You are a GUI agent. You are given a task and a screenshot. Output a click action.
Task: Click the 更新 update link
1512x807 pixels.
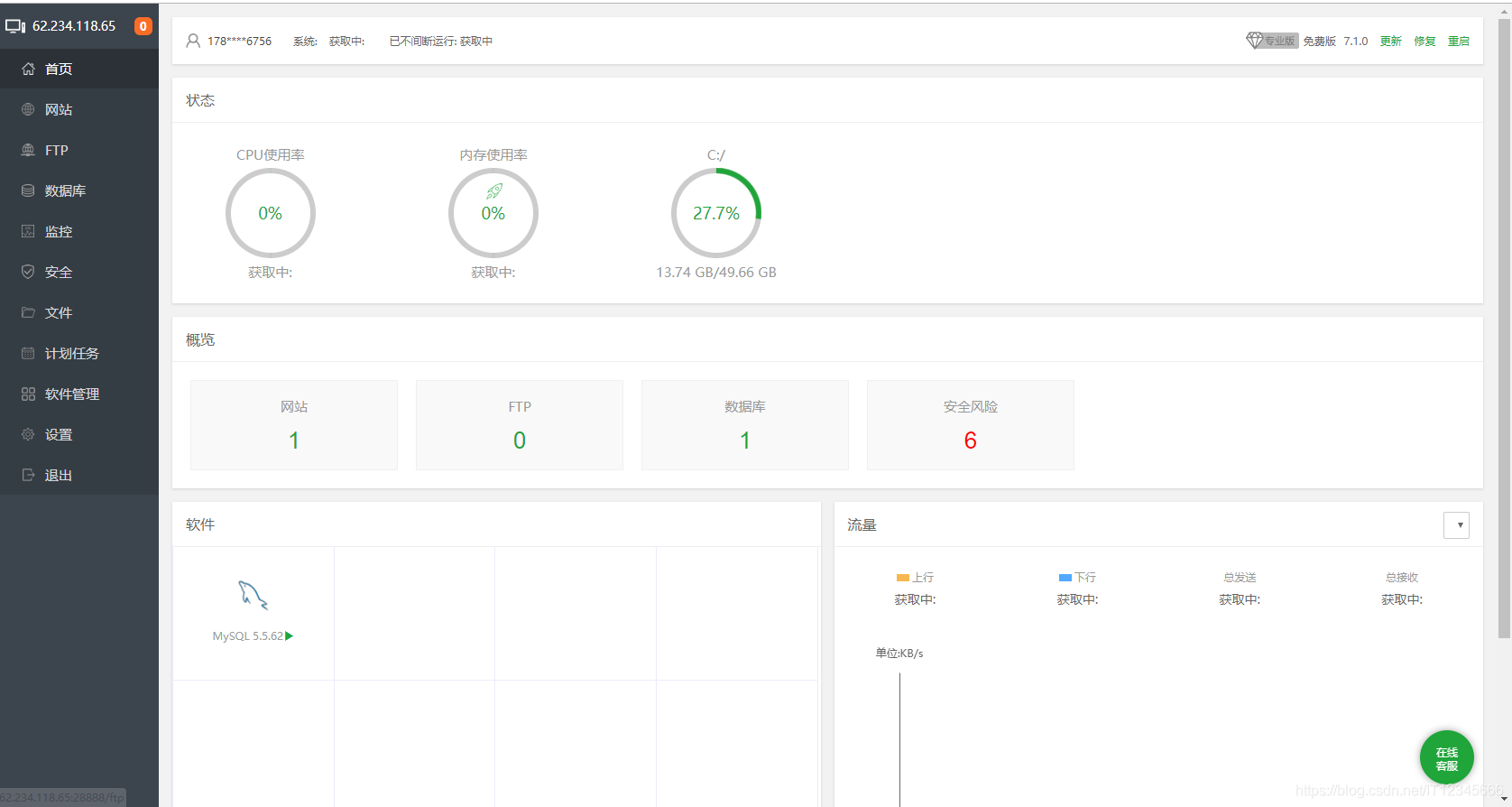coord(1391,42)
